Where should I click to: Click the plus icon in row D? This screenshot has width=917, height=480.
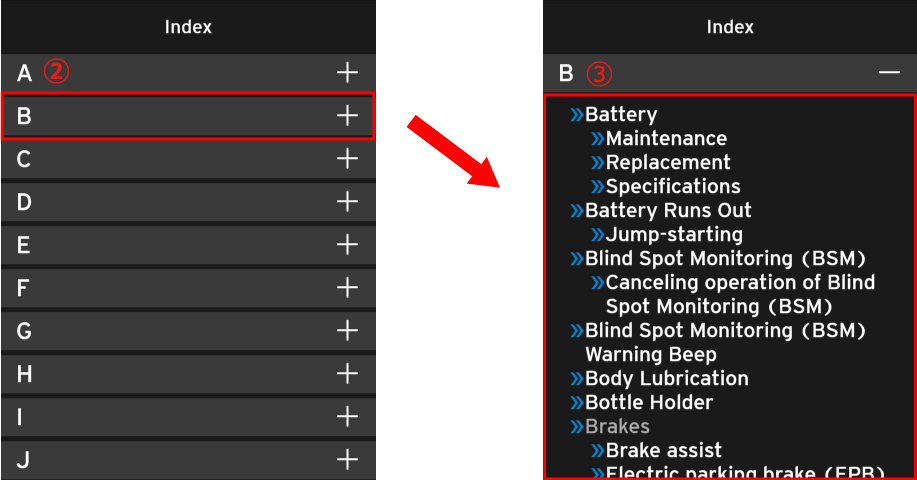coord(346,202)
